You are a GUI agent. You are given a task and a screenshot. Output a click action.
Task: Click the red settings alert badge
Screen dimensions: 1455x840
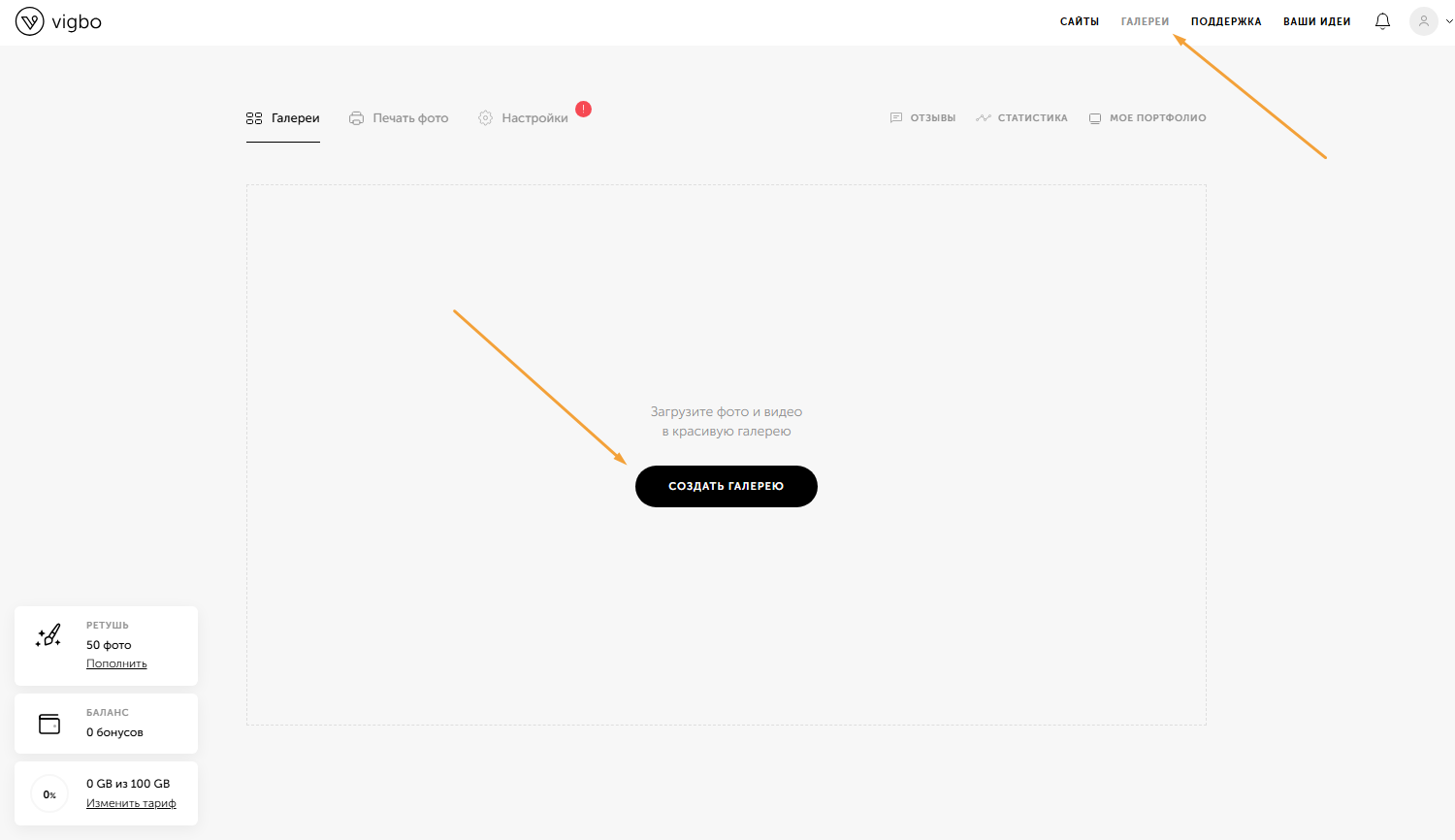583,110
